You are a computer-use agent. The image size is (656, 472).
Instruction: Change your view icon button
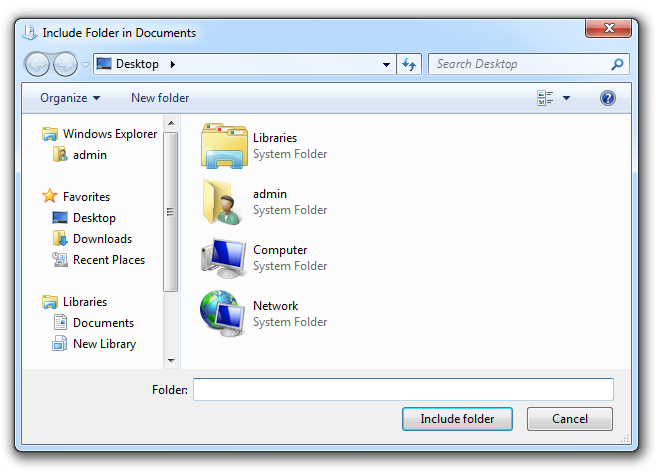545,98
